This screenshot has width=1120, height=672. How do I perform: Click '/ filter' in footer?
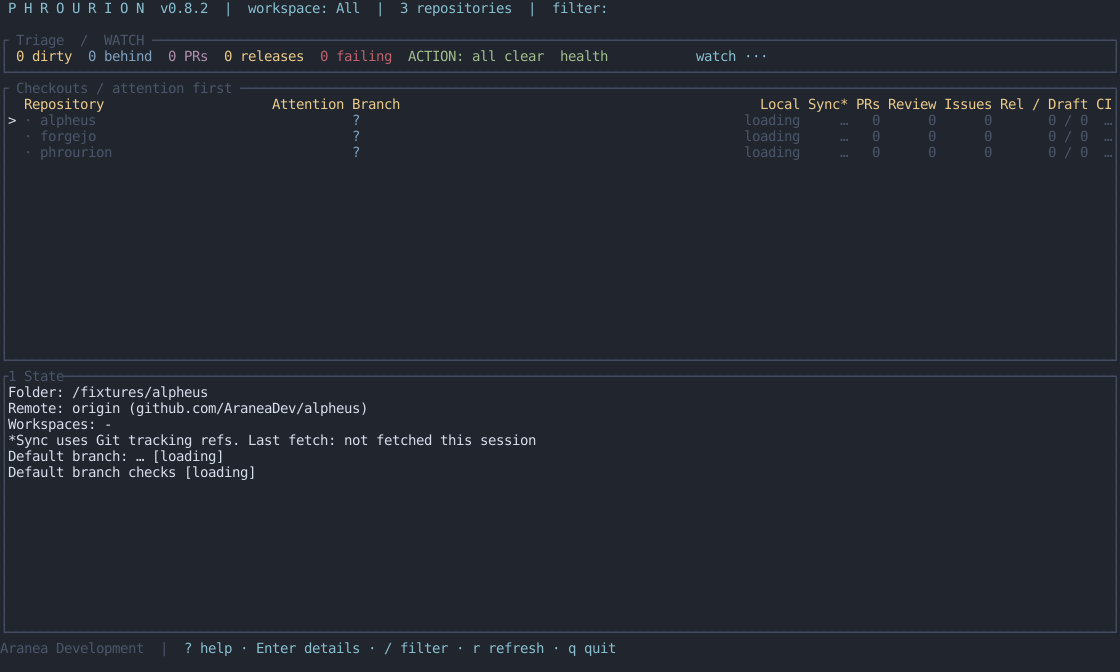(416, 648)
